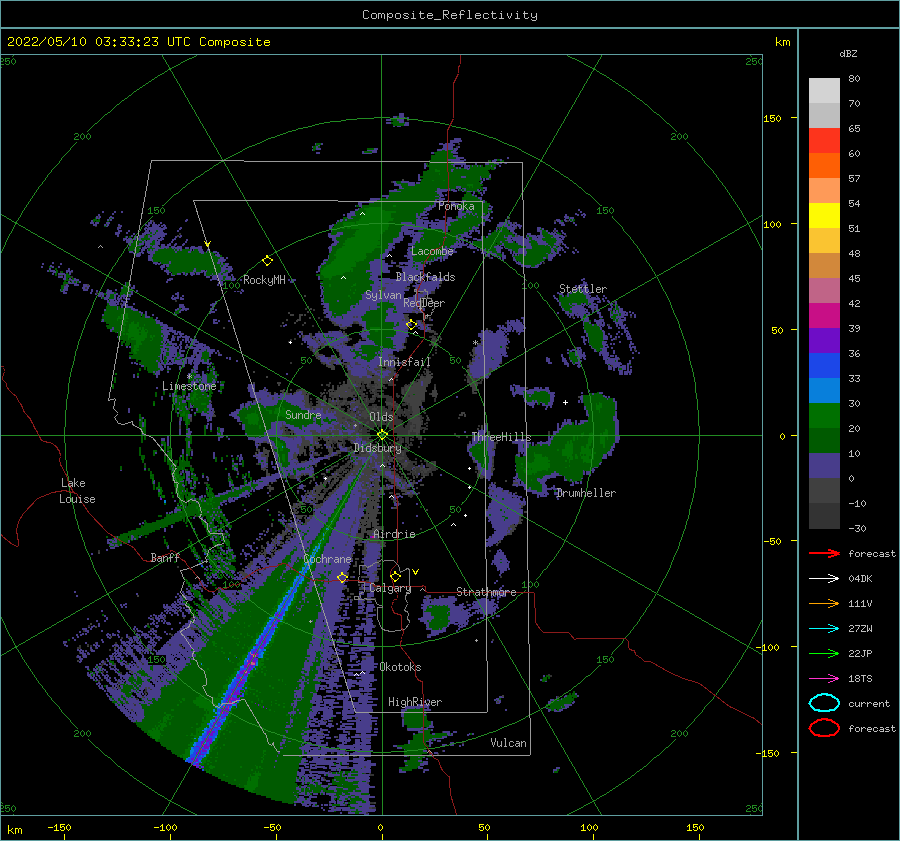Viewport: 900px width, 841px height.
Task: Click the cyan current ellipse icon
Action: (x=824, y=703)
